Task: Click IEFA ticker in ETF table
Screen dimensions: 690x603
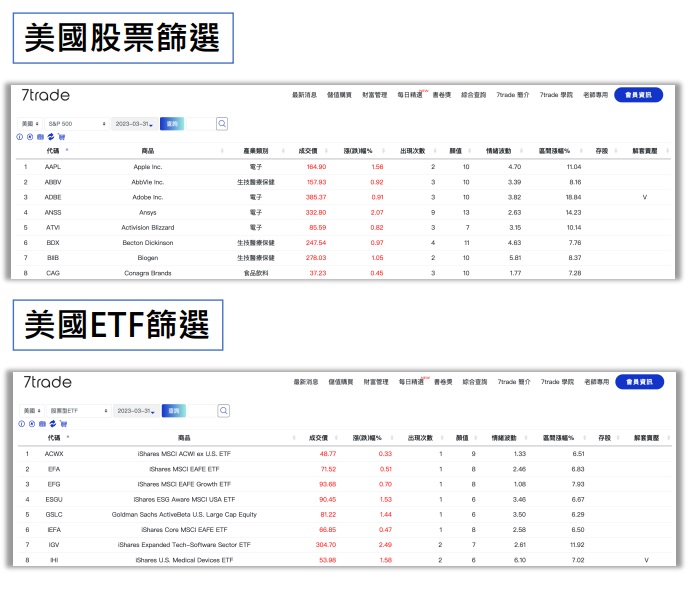Action: pos(54,530)
